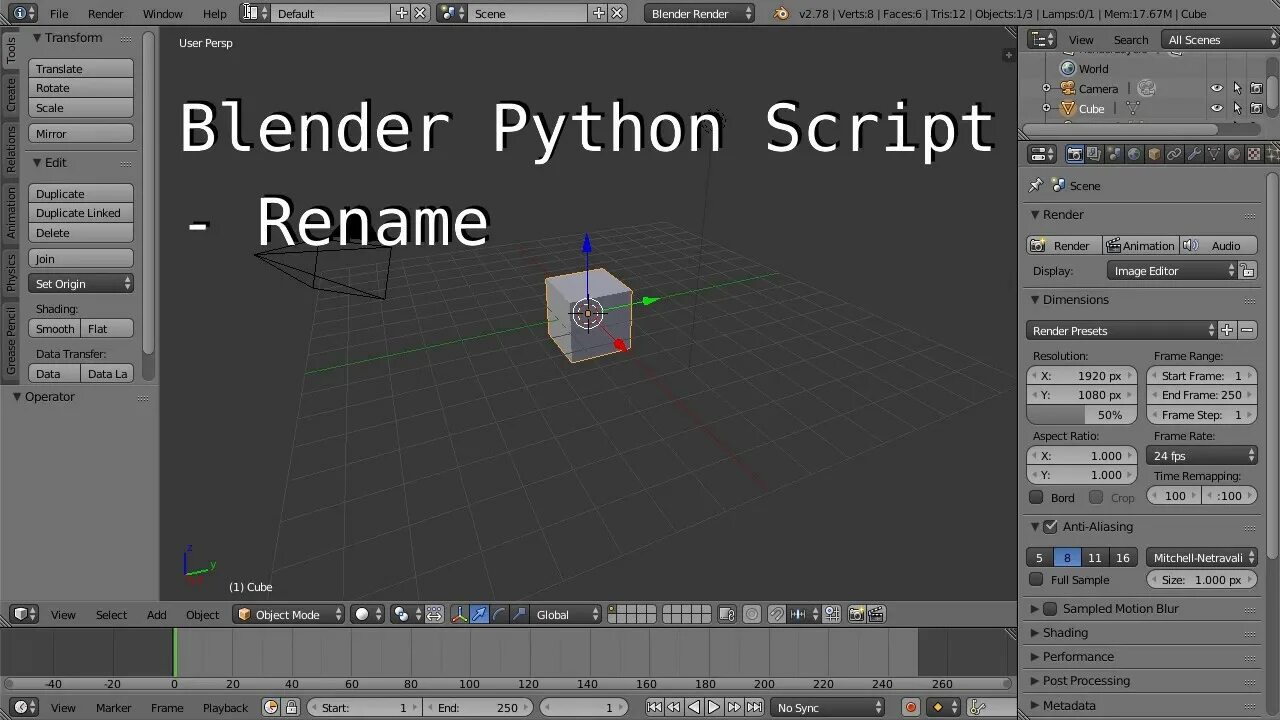This screenshot has width=1280, height=720.
Task: Click the OpenGL render animation clapper icon
Action: [x=876, y=614]
